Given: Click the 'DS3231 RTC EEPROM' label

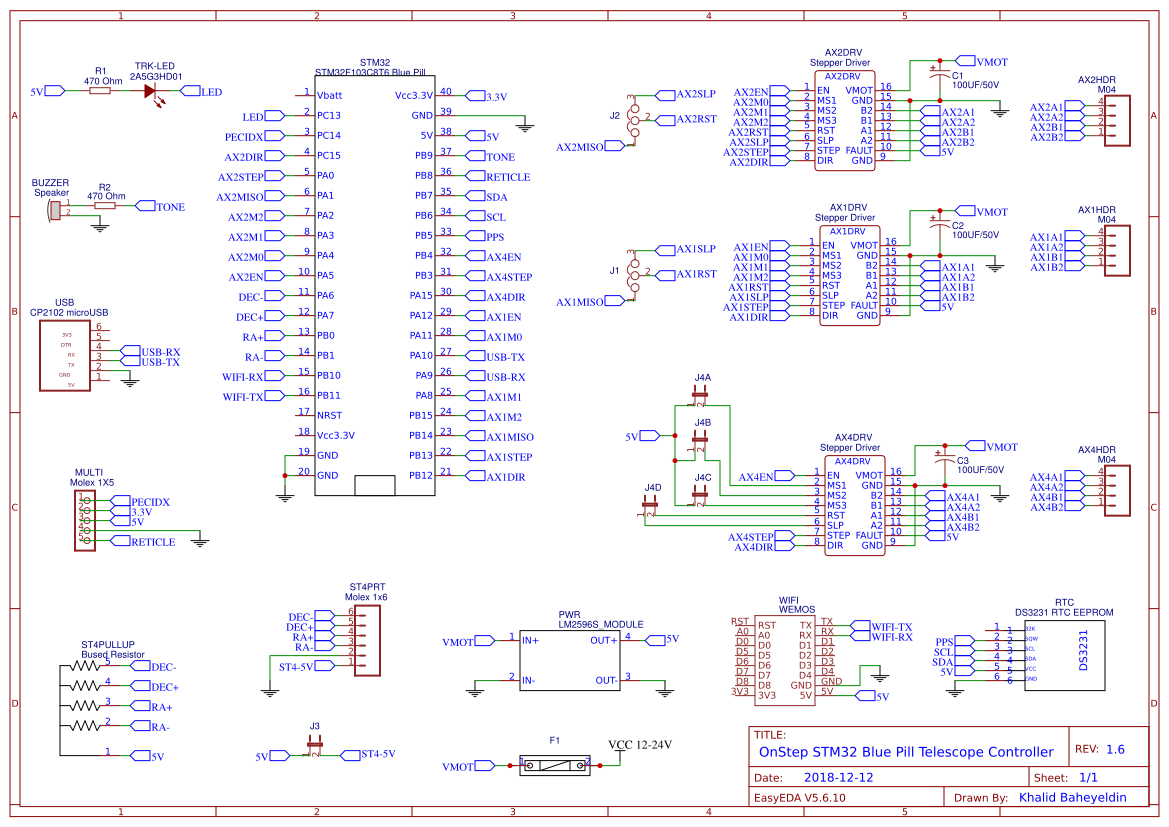Looking at the screenshot, I should (x=1063, y=612).
